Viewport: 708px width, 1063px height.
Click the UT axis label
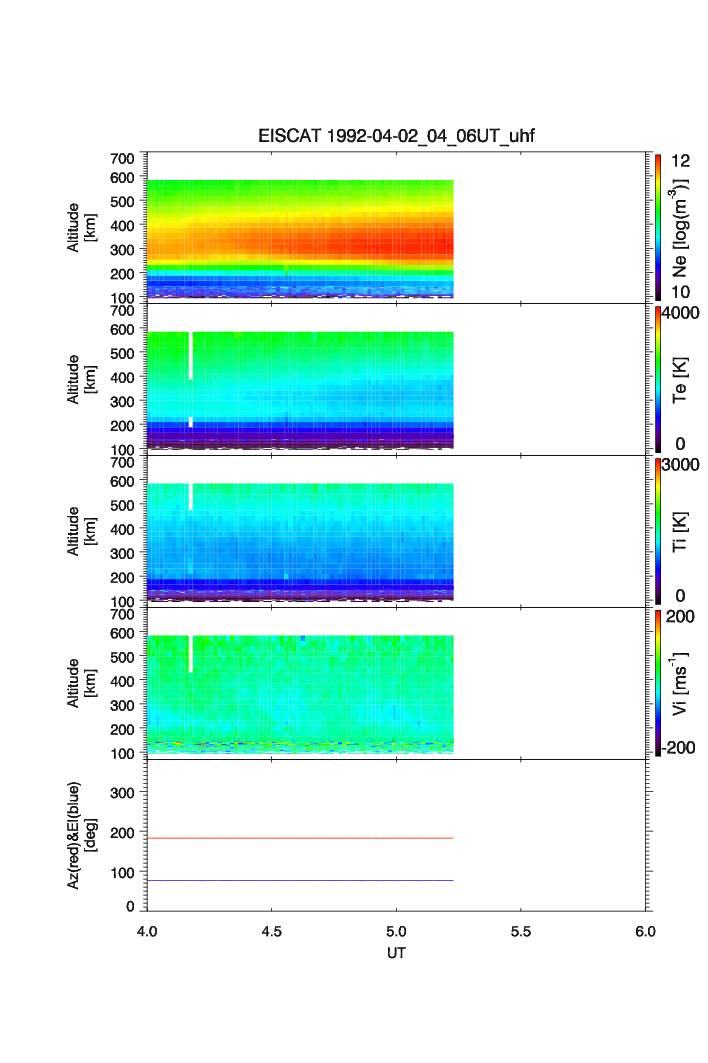pos(396,952)
